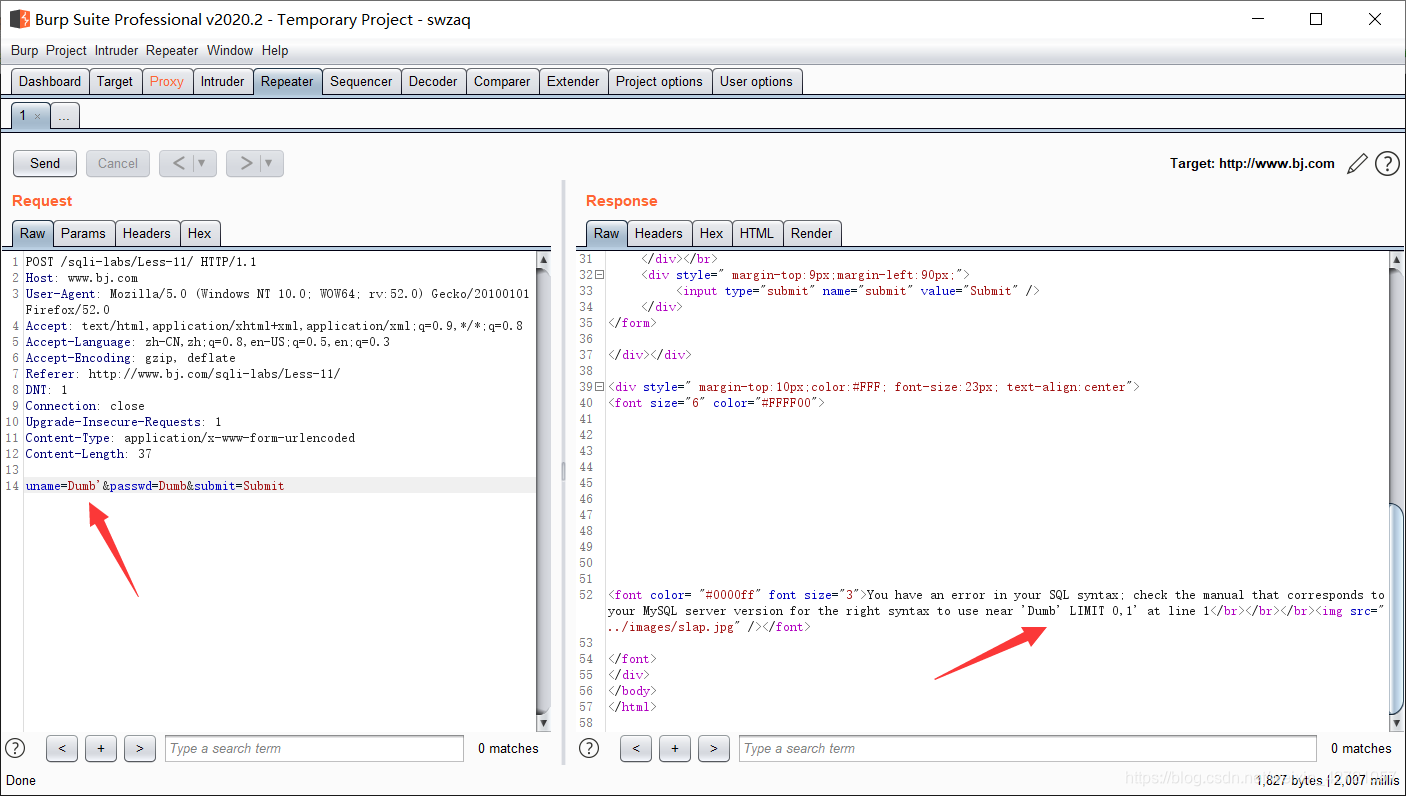
Task: Go forward to next request in history
Action: [x=245, y=163]
